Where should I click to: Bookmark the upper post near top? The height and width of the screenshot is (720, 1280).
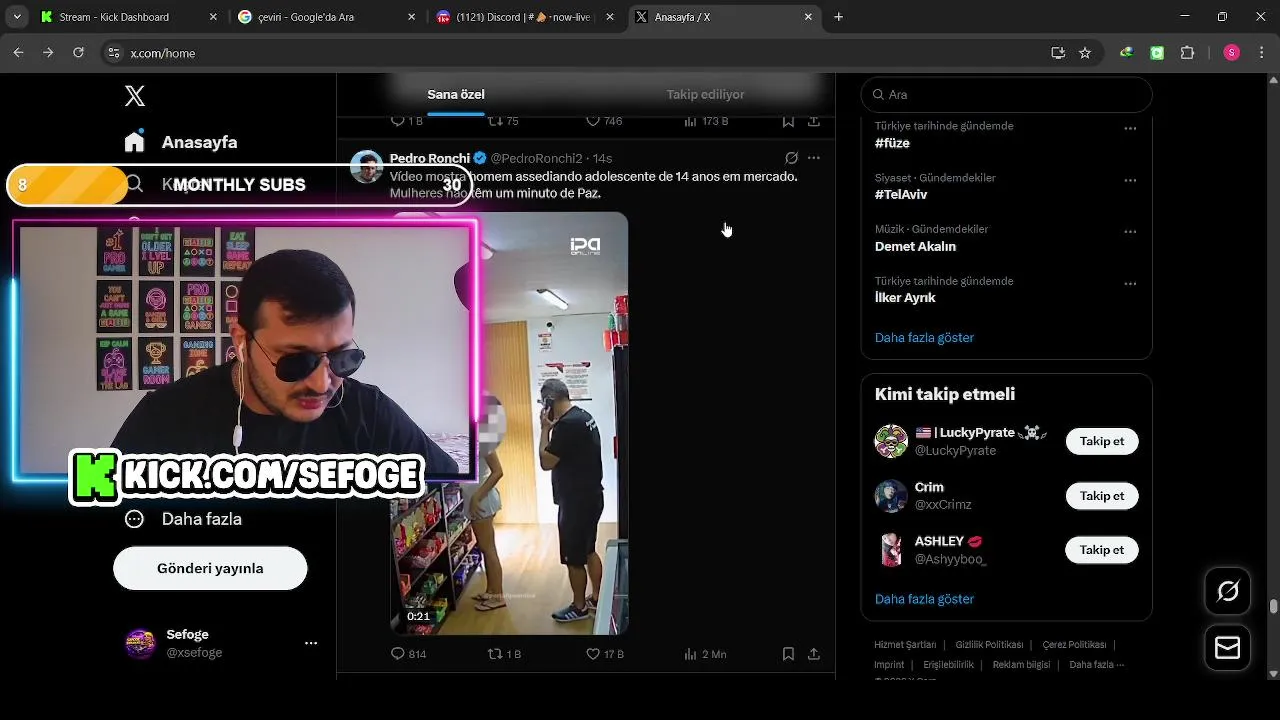(x=788, y=121)
